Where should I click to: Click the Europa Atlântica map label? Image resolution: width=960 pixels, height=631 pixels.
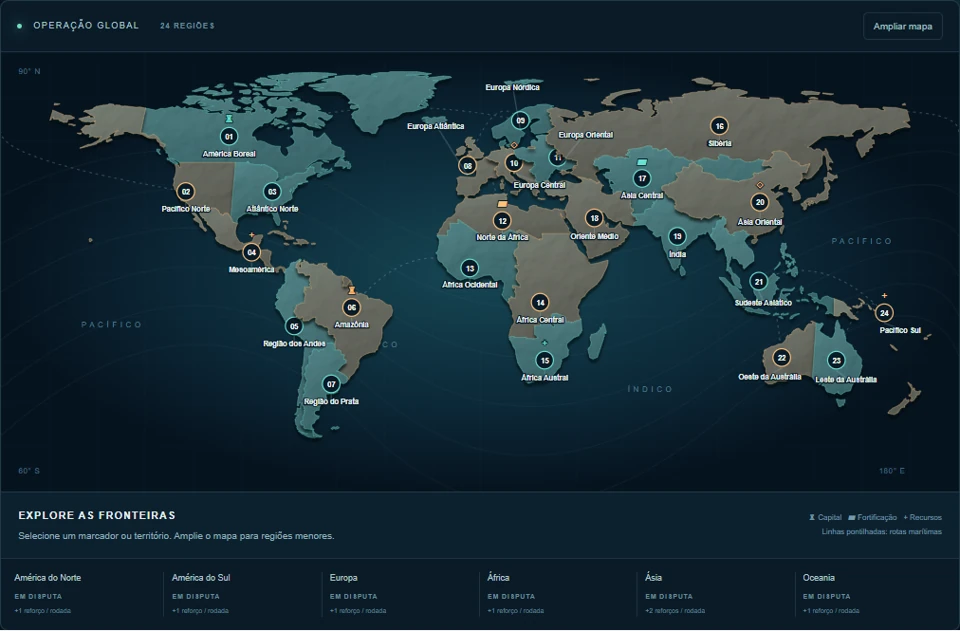(436, 126)
